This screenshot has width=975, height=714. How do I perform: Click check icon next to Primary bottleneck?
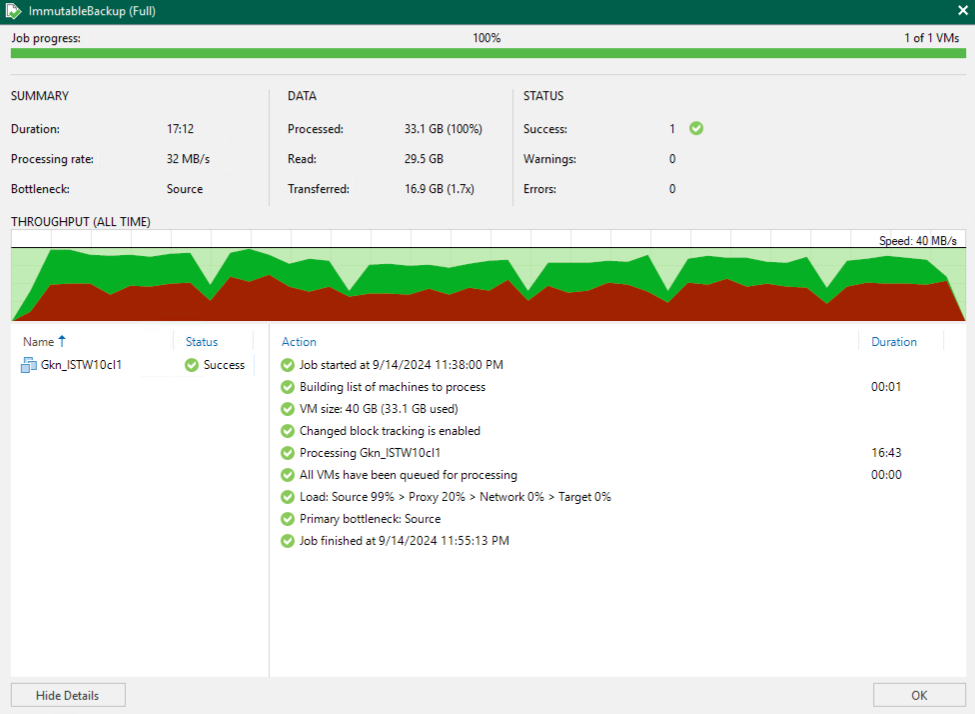[x=287, y=519]
